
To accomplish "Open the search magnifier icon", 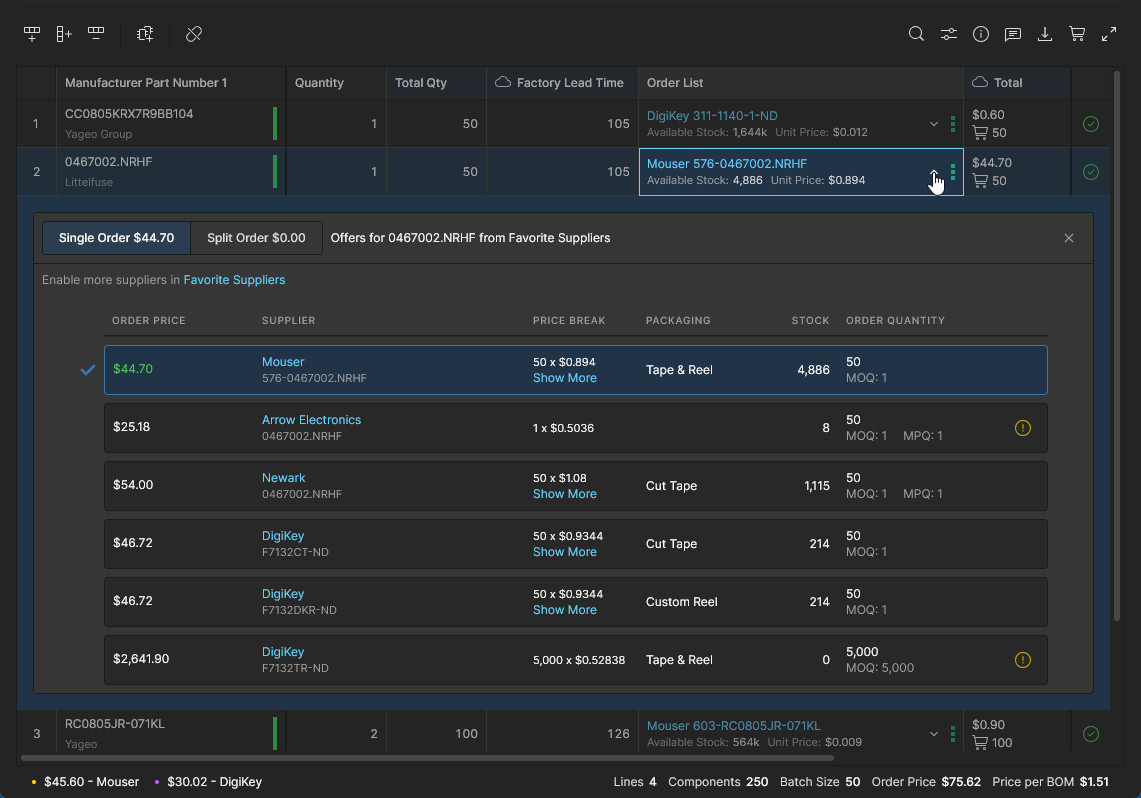I will point(916,34).
